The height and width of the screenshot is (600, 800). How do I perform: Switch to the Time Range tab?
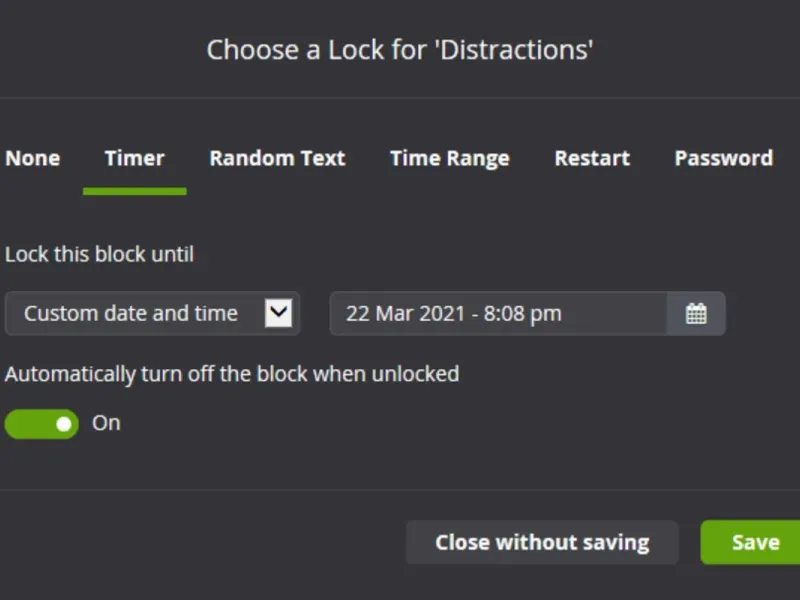pos(449,158)
